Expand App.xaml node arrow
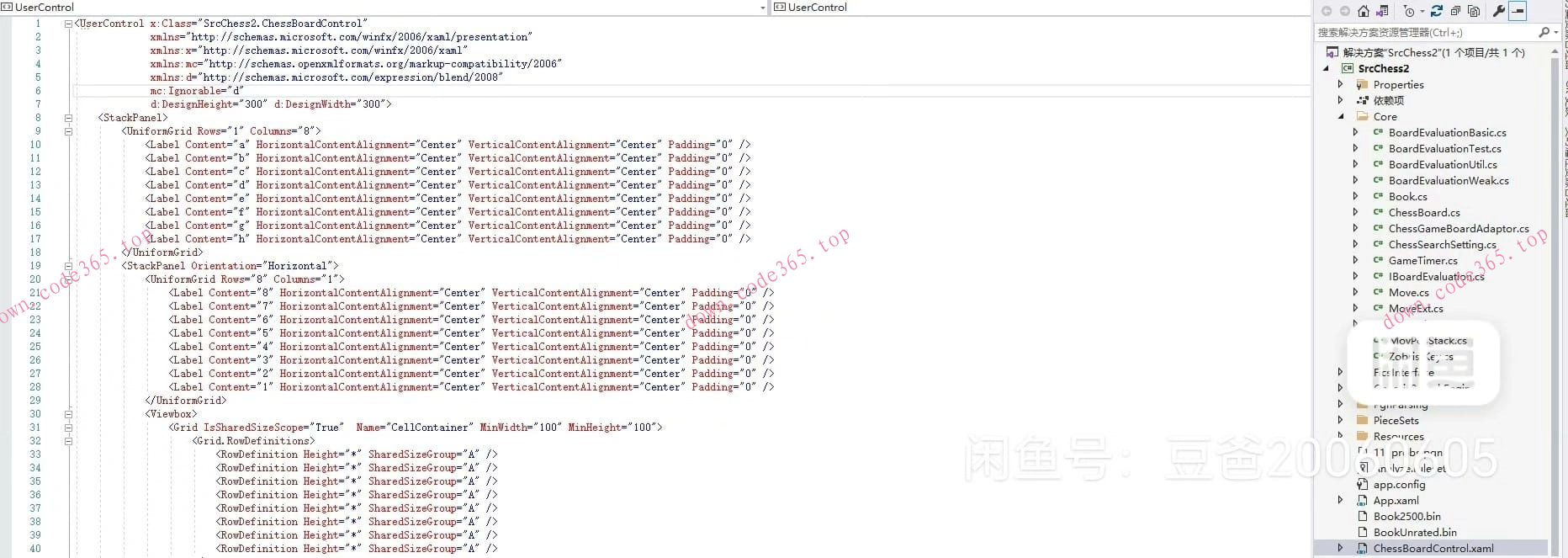This screenshot has width=1568, height=558. click(x=1341, y=500)
